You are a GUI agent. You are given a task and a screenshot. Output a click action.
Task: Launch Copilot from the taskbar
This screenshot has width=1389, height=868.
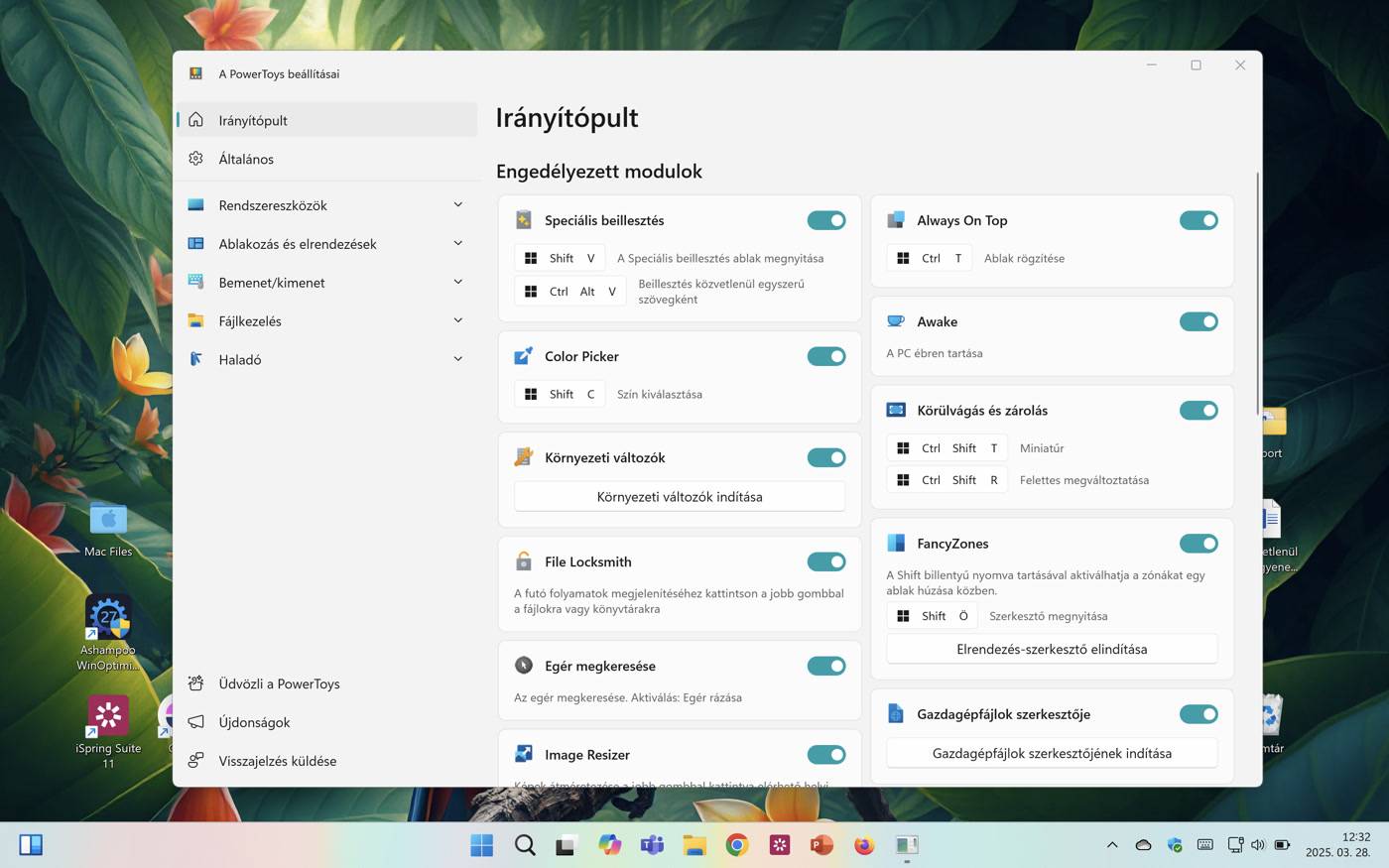click(x=609, y=845)
